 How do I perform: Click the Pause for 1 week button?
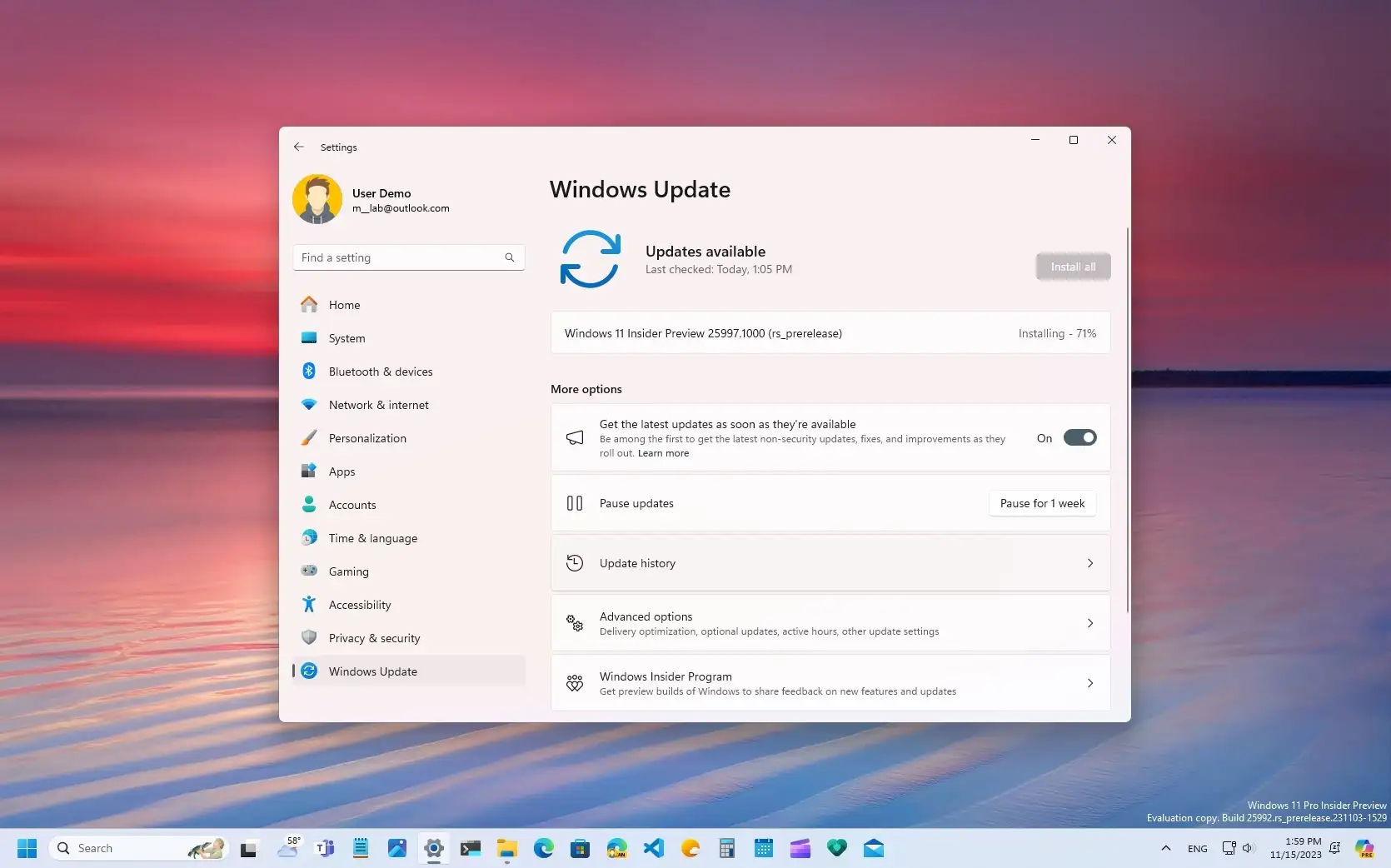[x=1042, y=503]
